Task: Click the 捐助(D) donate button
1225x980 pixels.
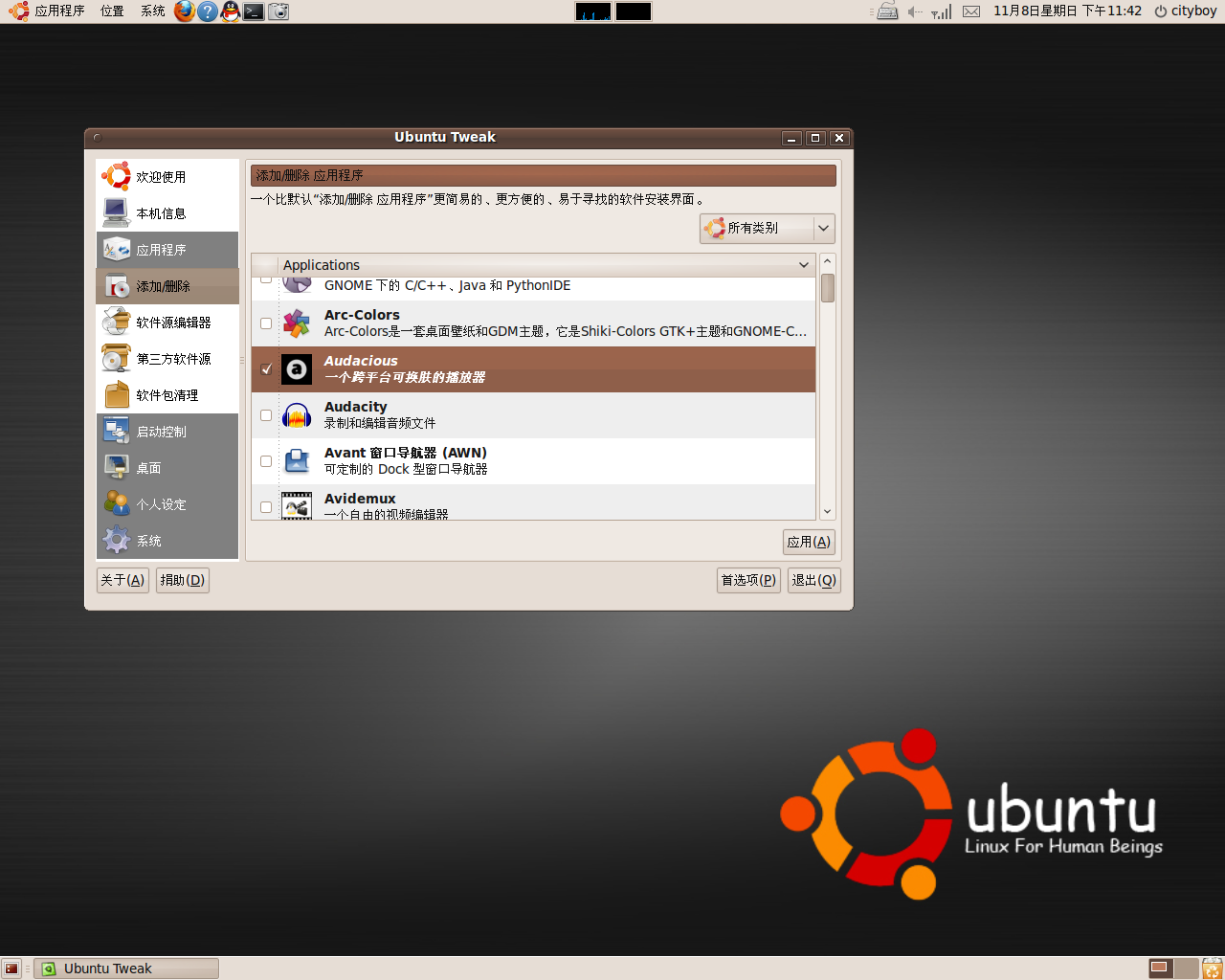Action: pos(182,580)
